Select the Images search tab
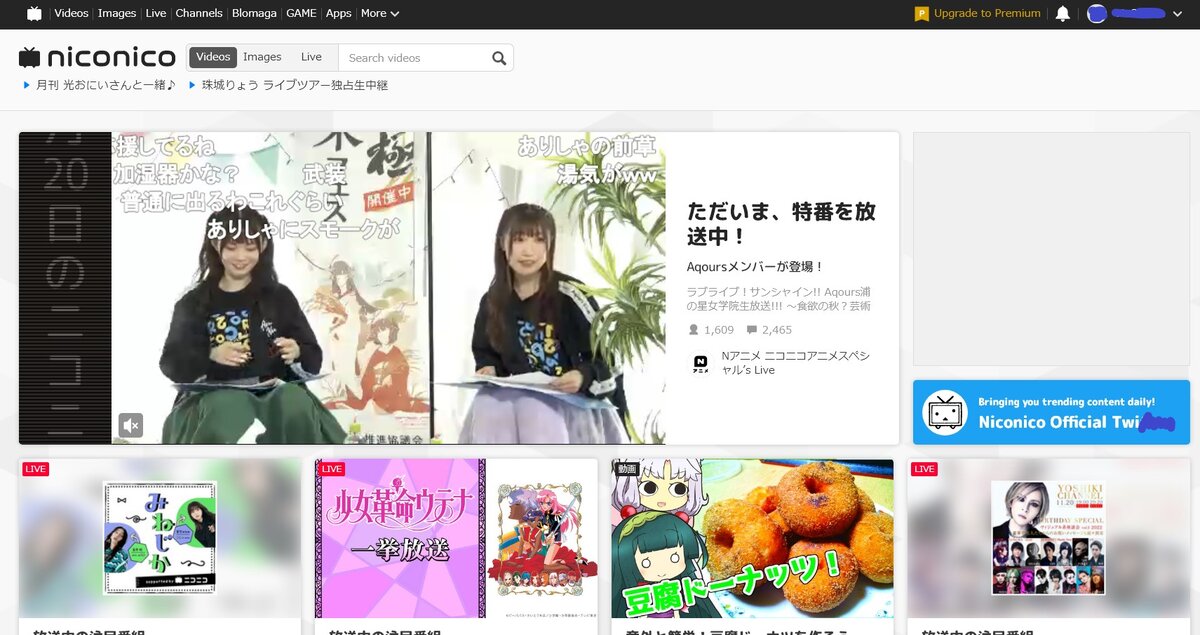Screen dimensions: 1200x635 [262, 57]
